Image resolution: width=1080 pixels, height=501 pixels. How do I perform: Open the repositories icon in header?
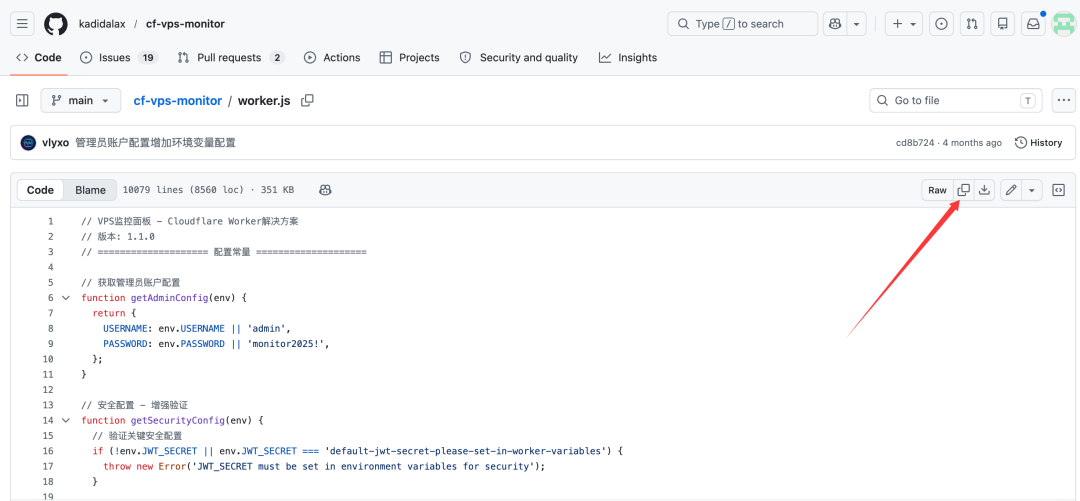(x=1003, y=24)
